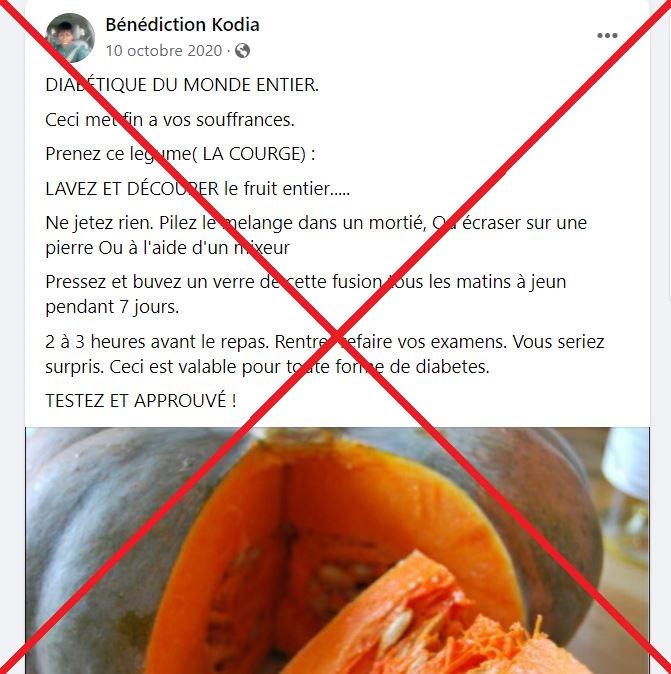671x674 pixels.
Task: Click the sentence pierre Ou à l'aide d'un mixeur
Action: (x=167, y=248)
